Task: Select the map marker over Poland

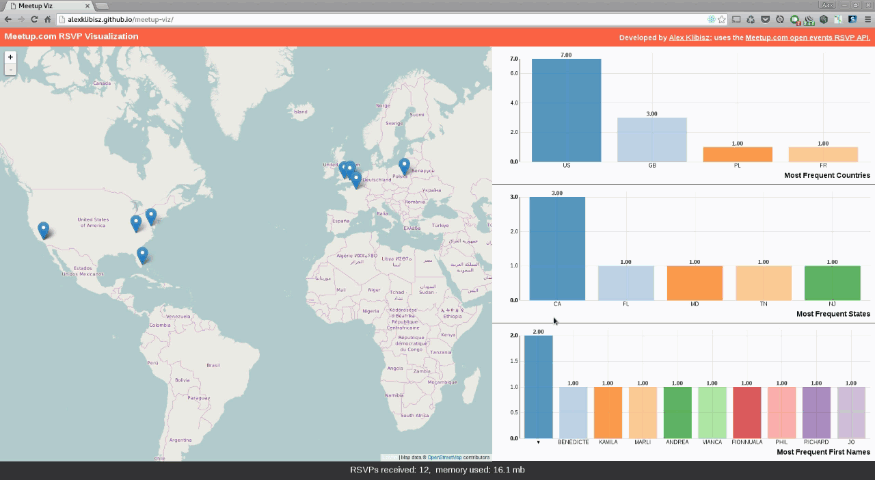Action: tap(404, 165)
